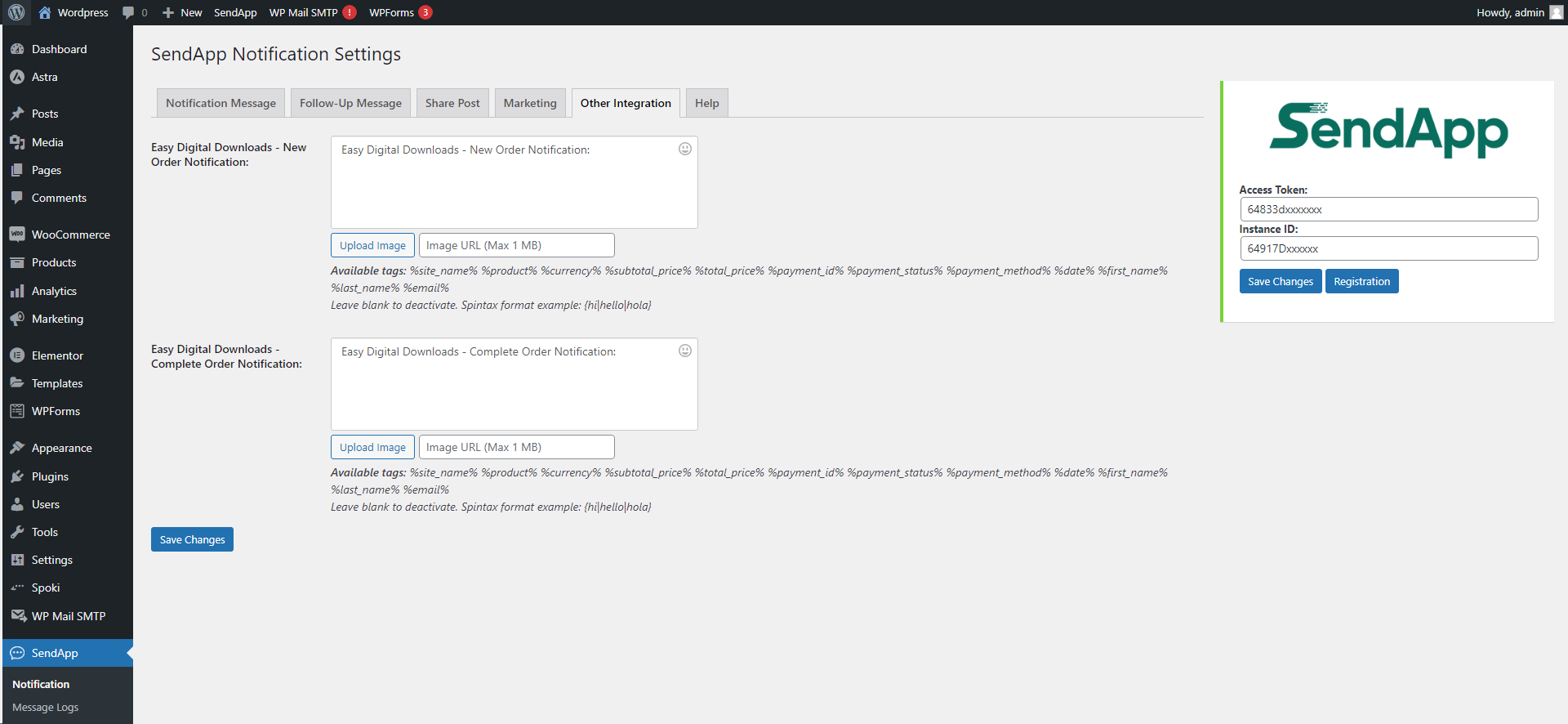This screenshot has width=1568, height=724.
Task: Click the Pages icon in sidebar
Action: tap(17, 170)
